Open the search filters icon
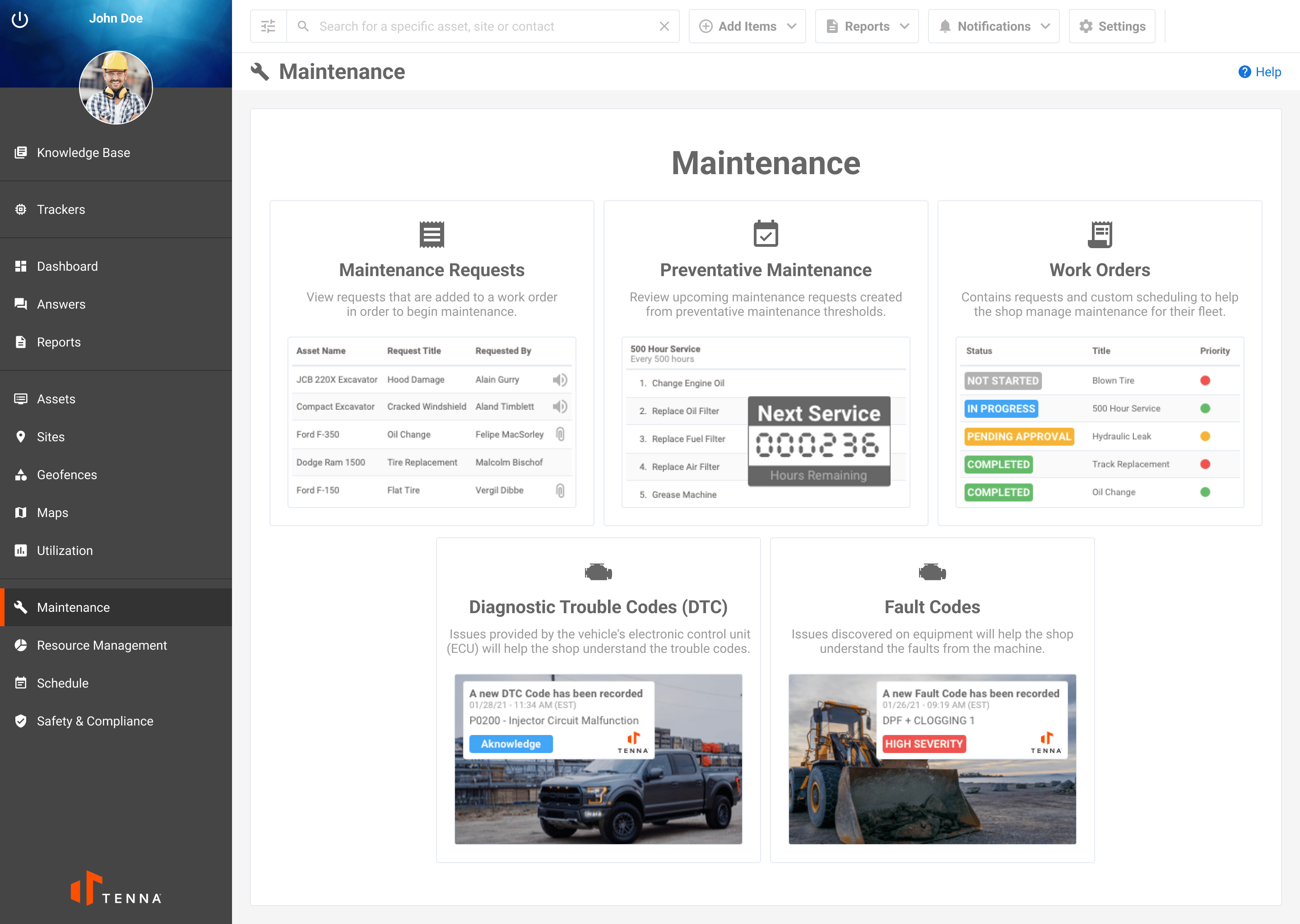This screenshot has width=1300, height=924. pos(268,26)
